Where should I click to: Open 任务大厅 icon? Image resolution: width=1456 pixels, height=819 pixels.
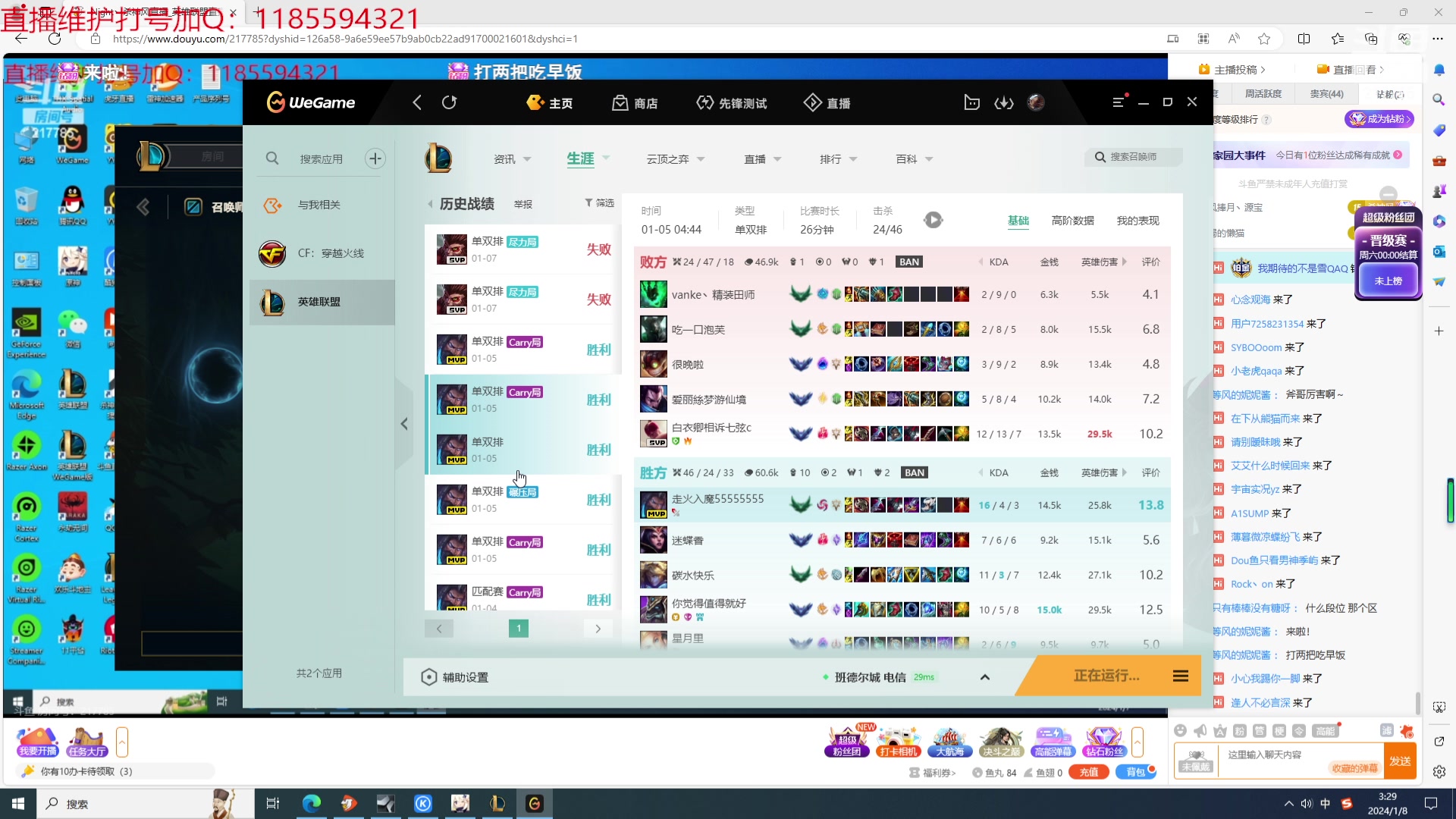tap(86, 742)
